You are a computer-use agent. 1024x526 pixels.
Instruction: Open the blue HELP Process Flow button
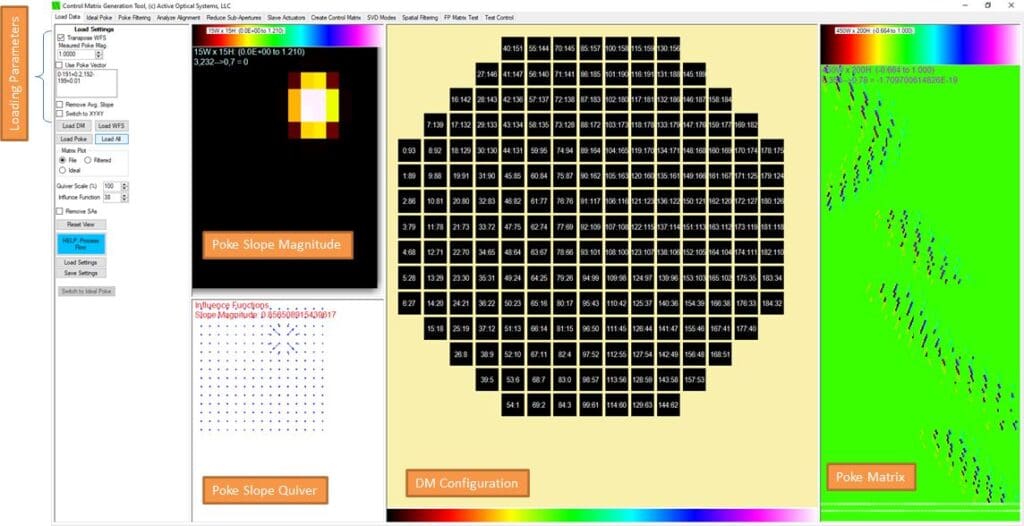coord(80,244)
